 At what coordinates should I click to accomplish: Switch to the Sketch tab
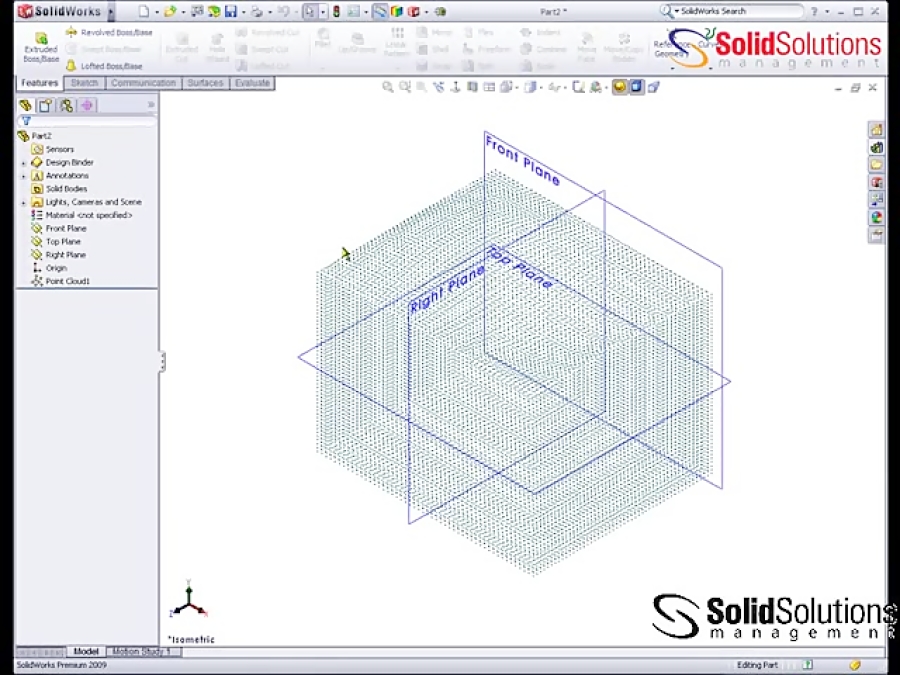pos(84,83)
